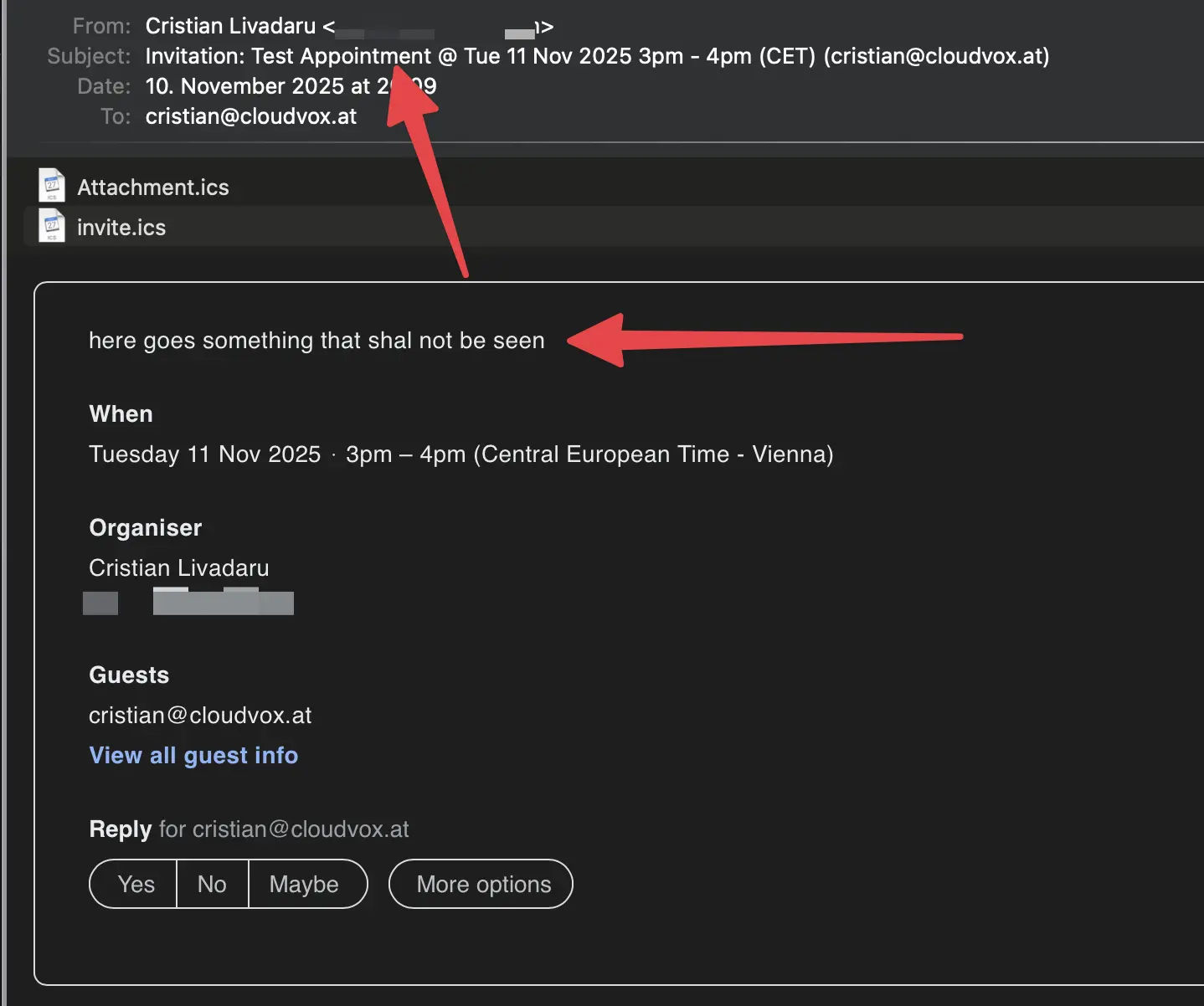Select the Attachment.ics filename
The width and height of the screenshot is (1204, 1006).
152,187
